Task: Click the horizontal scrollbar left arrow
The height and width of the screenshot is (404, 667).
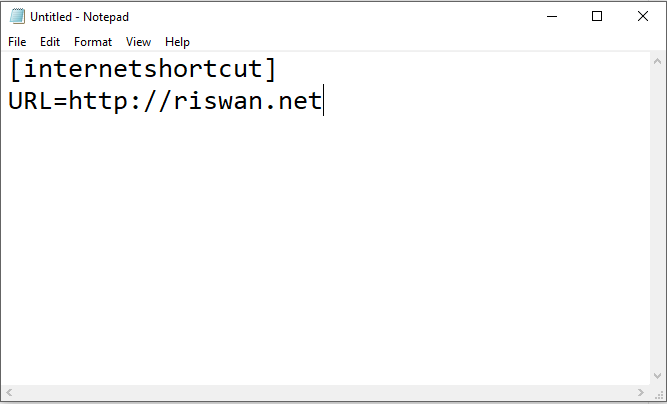Action: (9, 391)
